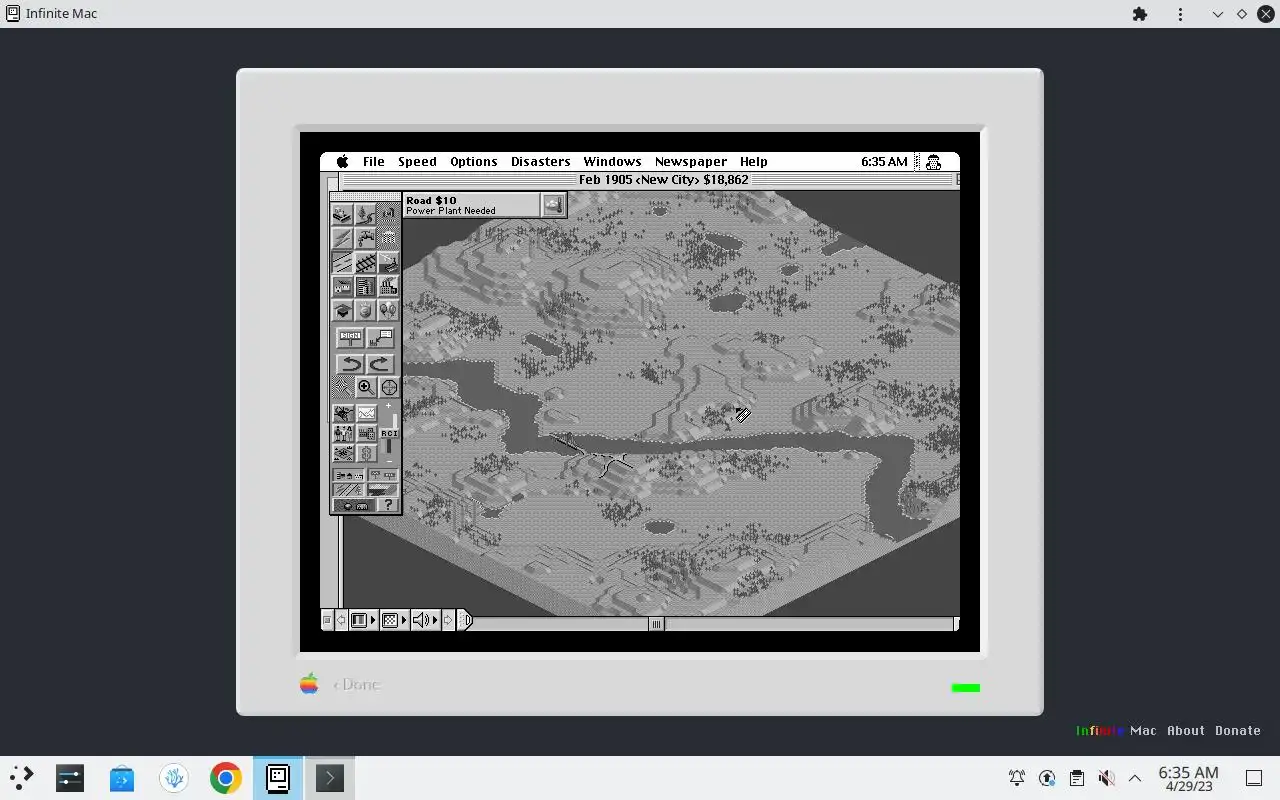Open the Options menu
Image resolution: width=1280 pixels, height=800 pixels.
click(x=474, y=162)
